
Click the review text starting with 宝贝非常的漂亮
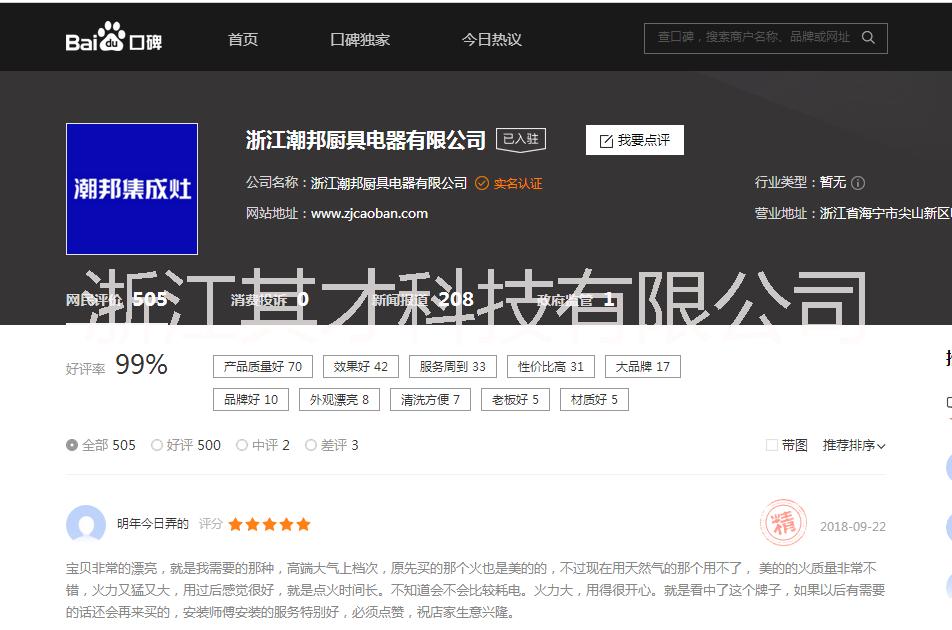(x=475, y=590)
